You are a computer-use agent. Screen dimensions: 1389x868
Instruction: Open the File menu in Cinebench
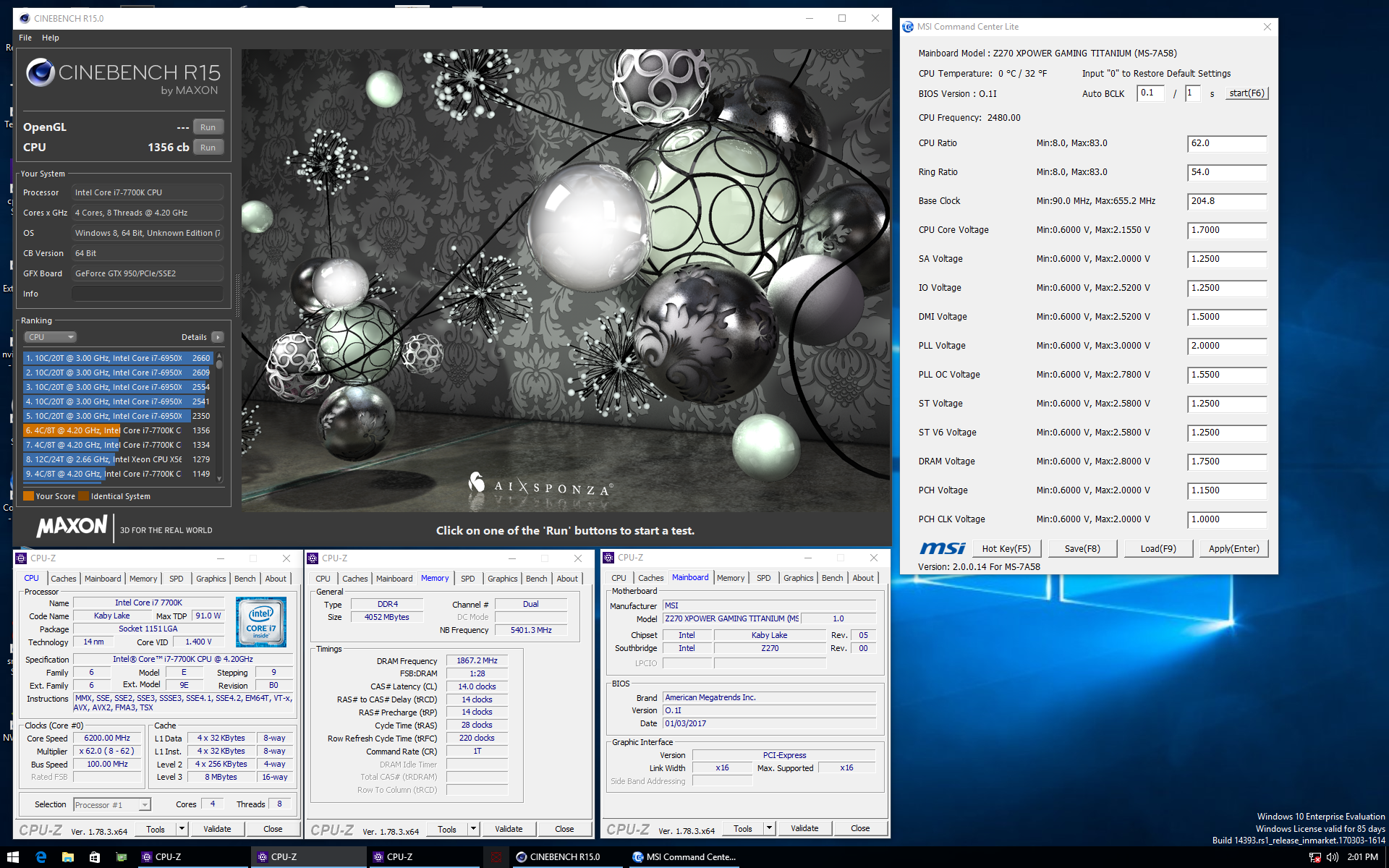tap(25, 38)
